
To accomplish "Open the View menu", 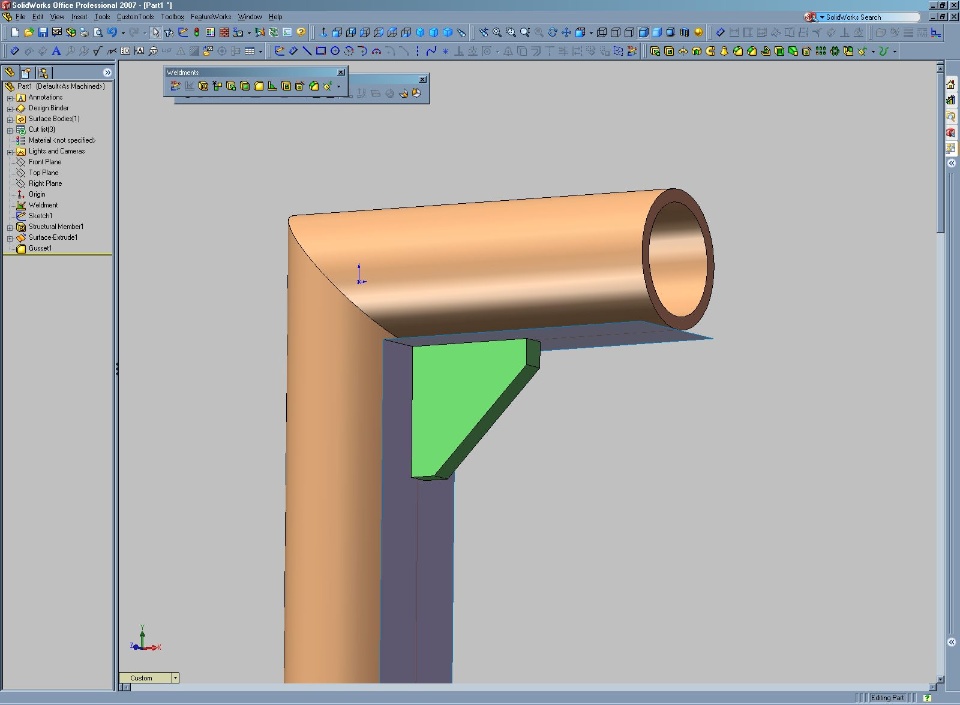I will coord(57,17).
